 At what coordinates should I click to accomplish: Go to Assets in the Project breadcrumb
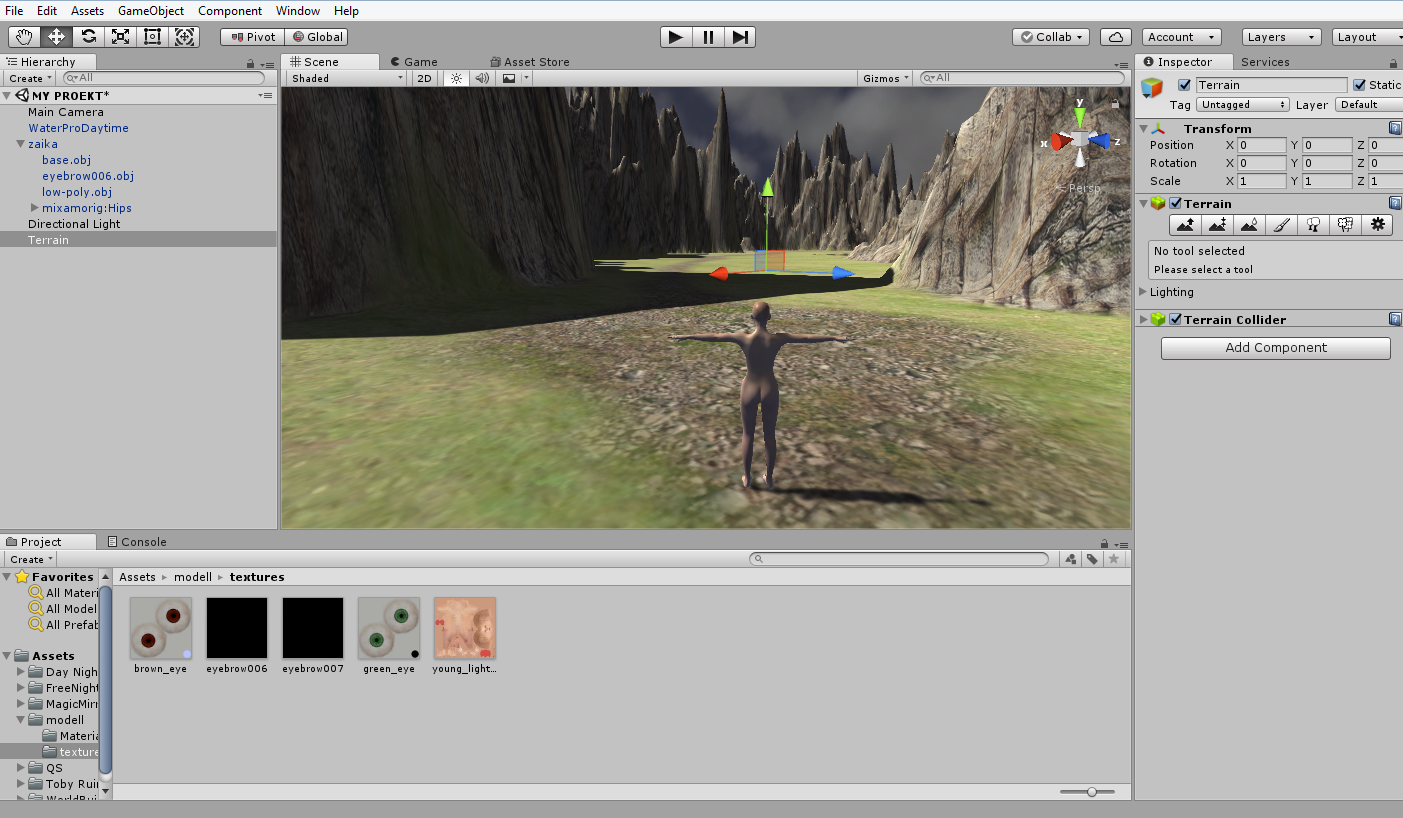point(137,577)
